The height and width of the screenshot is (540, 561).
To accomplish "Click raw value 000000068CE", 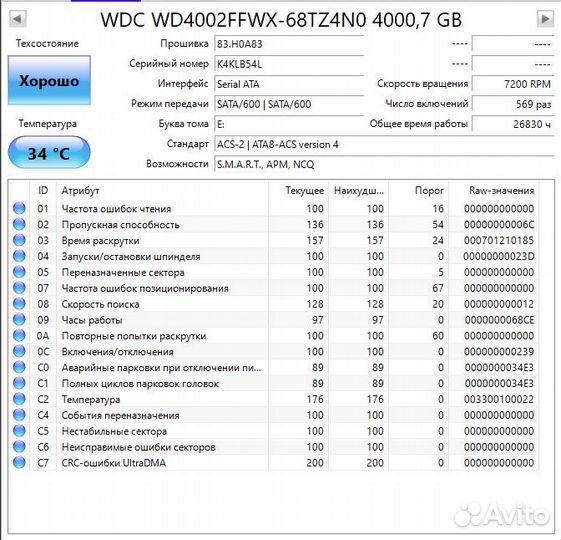I will [x=499, y=320].
